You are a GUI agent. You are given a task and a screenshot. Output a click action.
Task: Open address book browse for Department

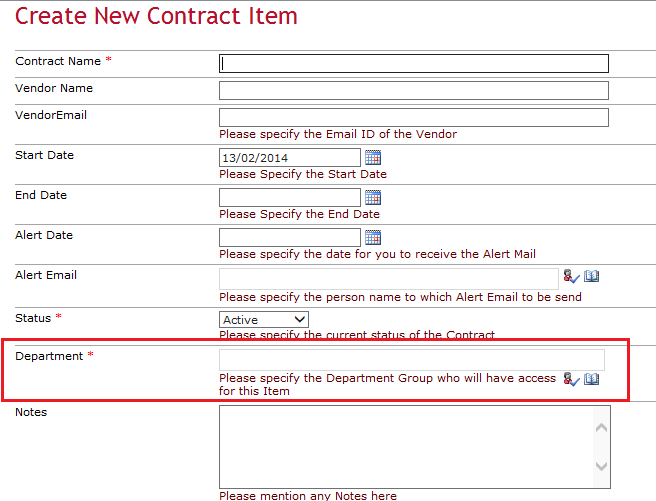click(591, 379)
